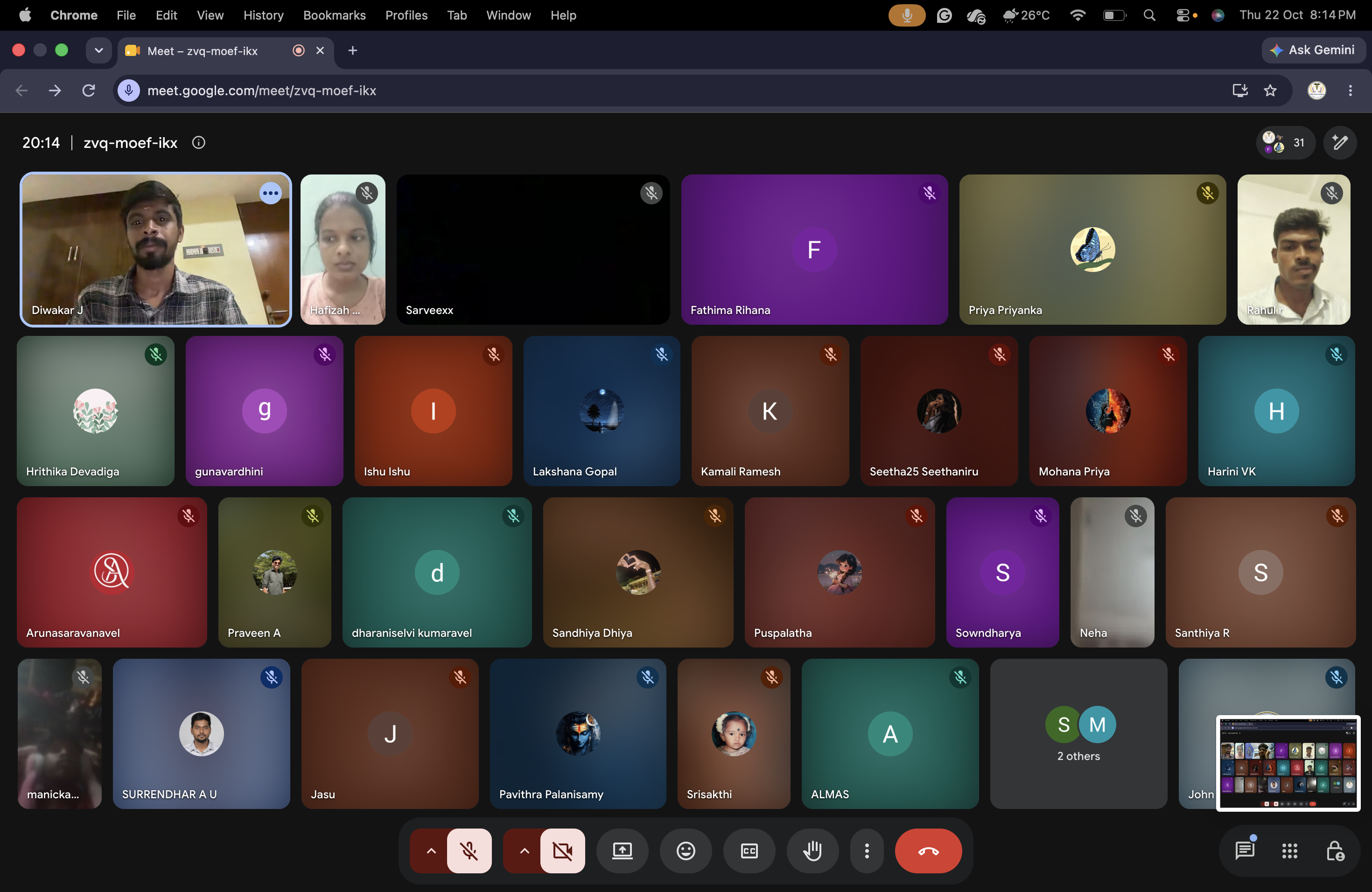
Task: Open the tab search dropdown arrow
Action: tap(98, 51)
